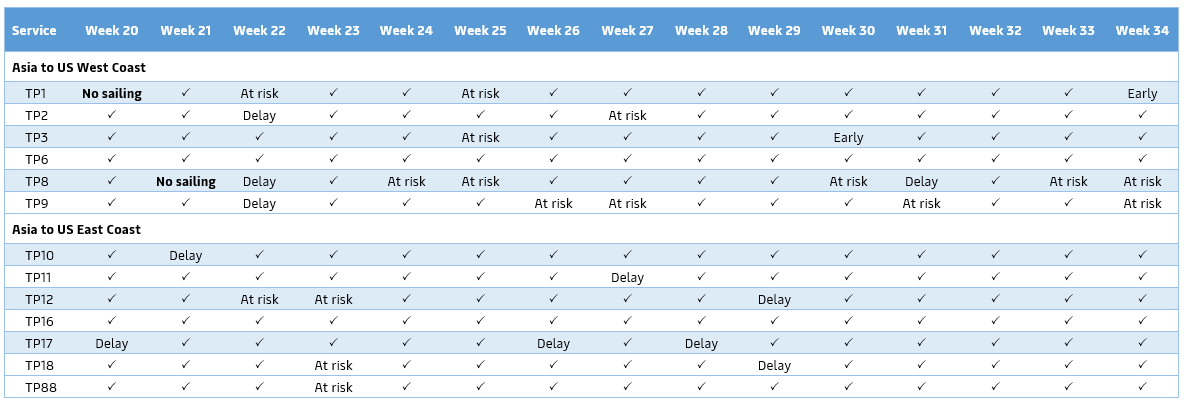
Task: Click the Week 20 column header
Action: click(x=111, y=31)
